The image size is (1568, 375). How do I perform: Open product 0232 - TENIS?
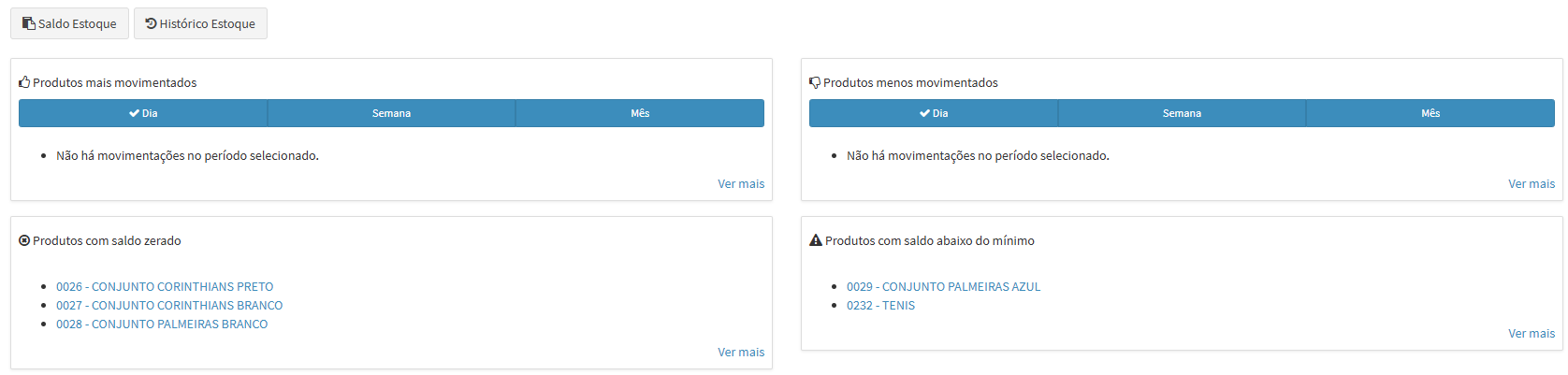880,306
